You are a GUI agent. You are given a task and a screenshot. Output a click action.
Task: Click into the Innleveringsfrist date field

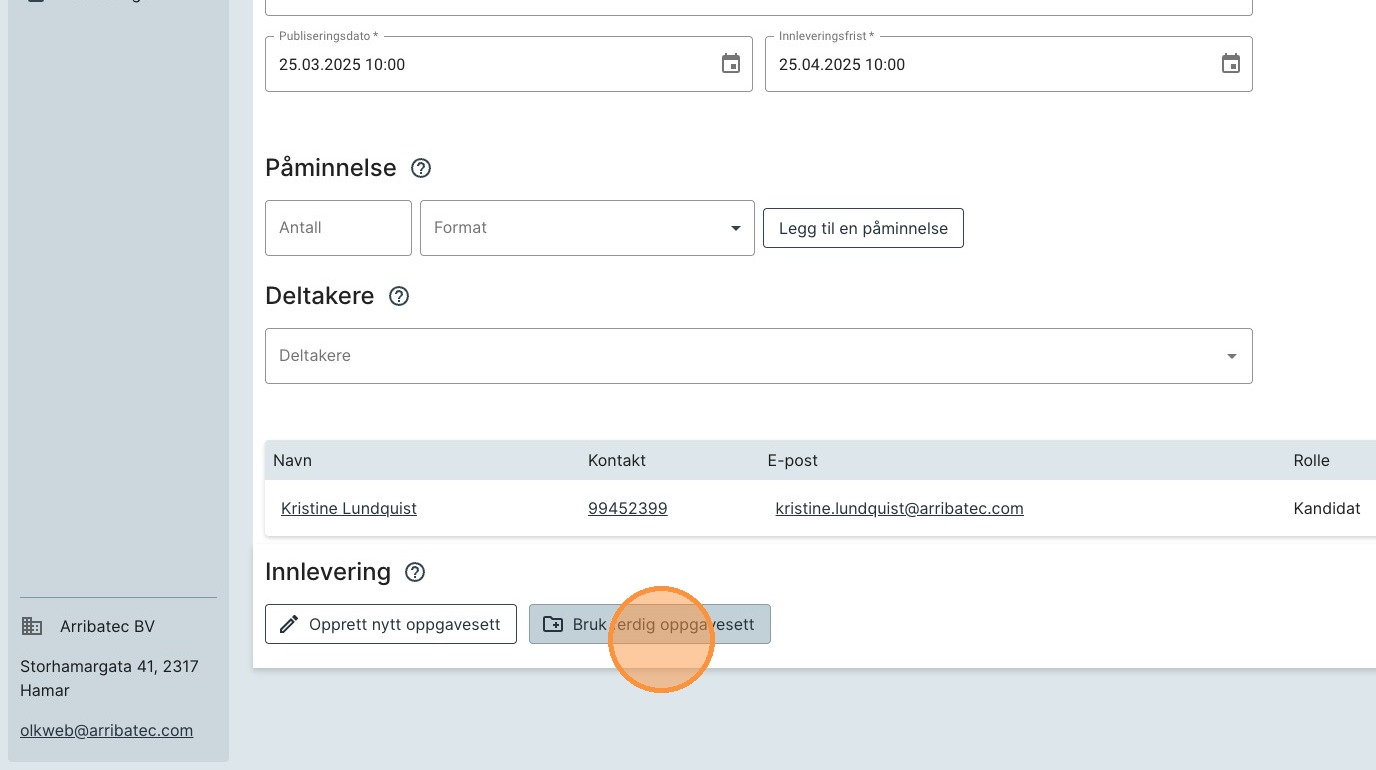click(x=990, y=65)
